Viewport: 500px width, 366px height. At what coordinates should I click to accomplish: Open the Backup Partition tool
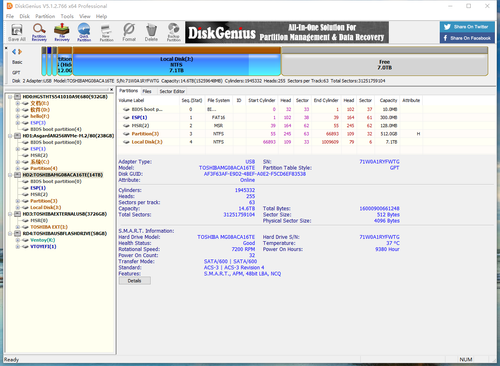pyautogui.click(x=173, y=33)
